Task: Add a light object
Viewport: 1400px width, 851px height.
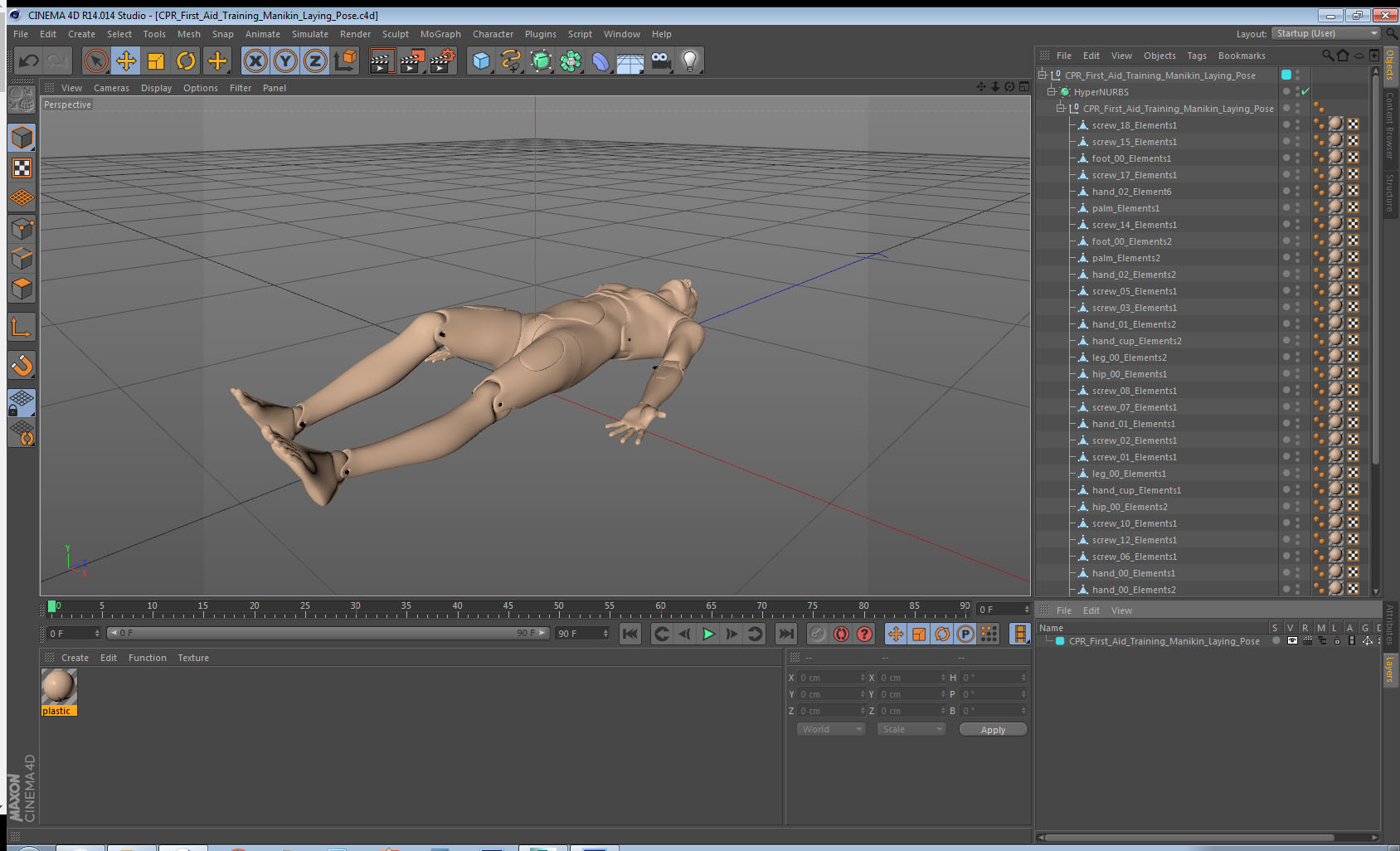Action: [690, 61]
